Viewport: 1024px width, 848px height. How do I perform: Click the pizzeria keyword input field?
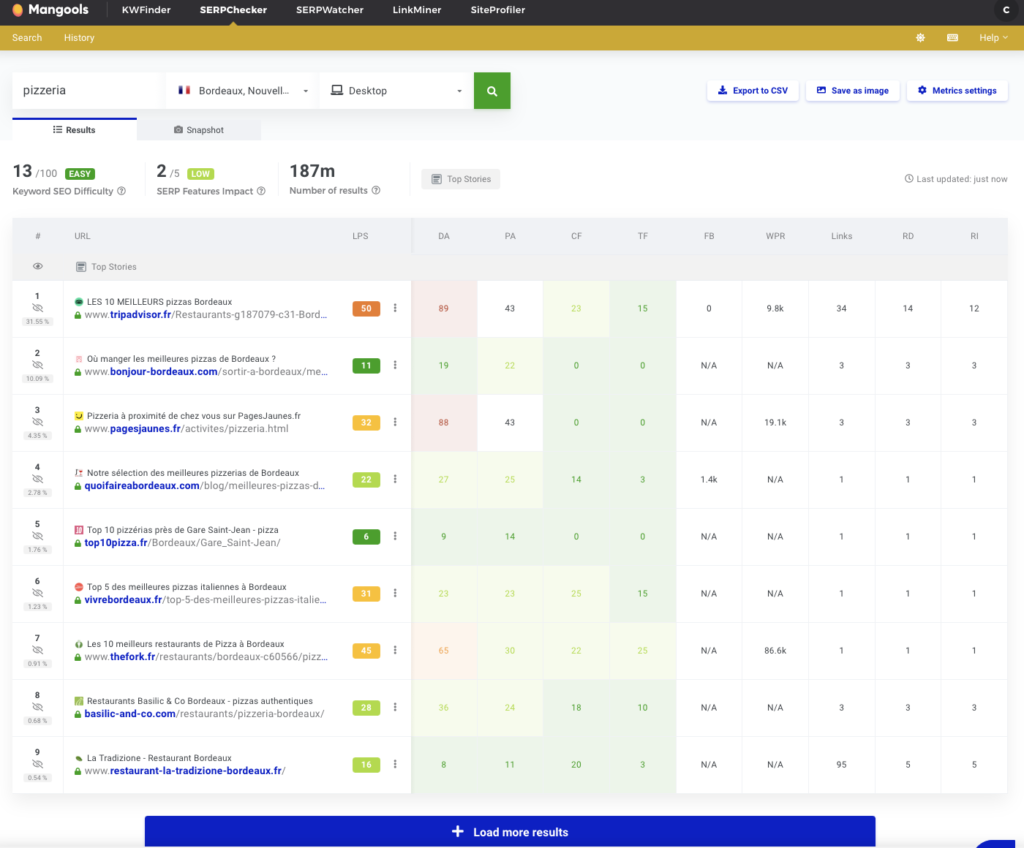point(88,91)
